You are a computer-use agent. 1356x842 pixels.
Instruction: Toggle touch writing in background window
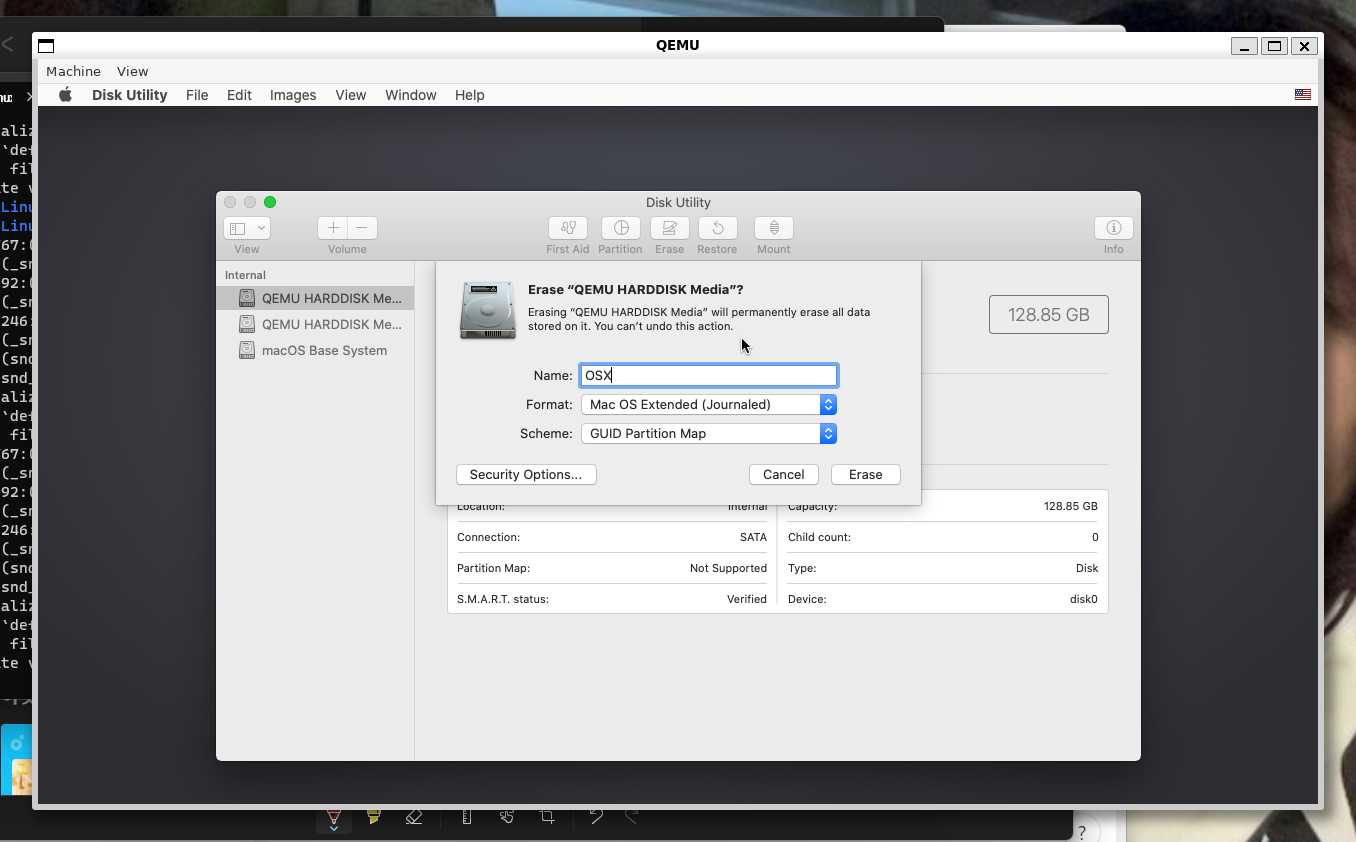point(507,816)
